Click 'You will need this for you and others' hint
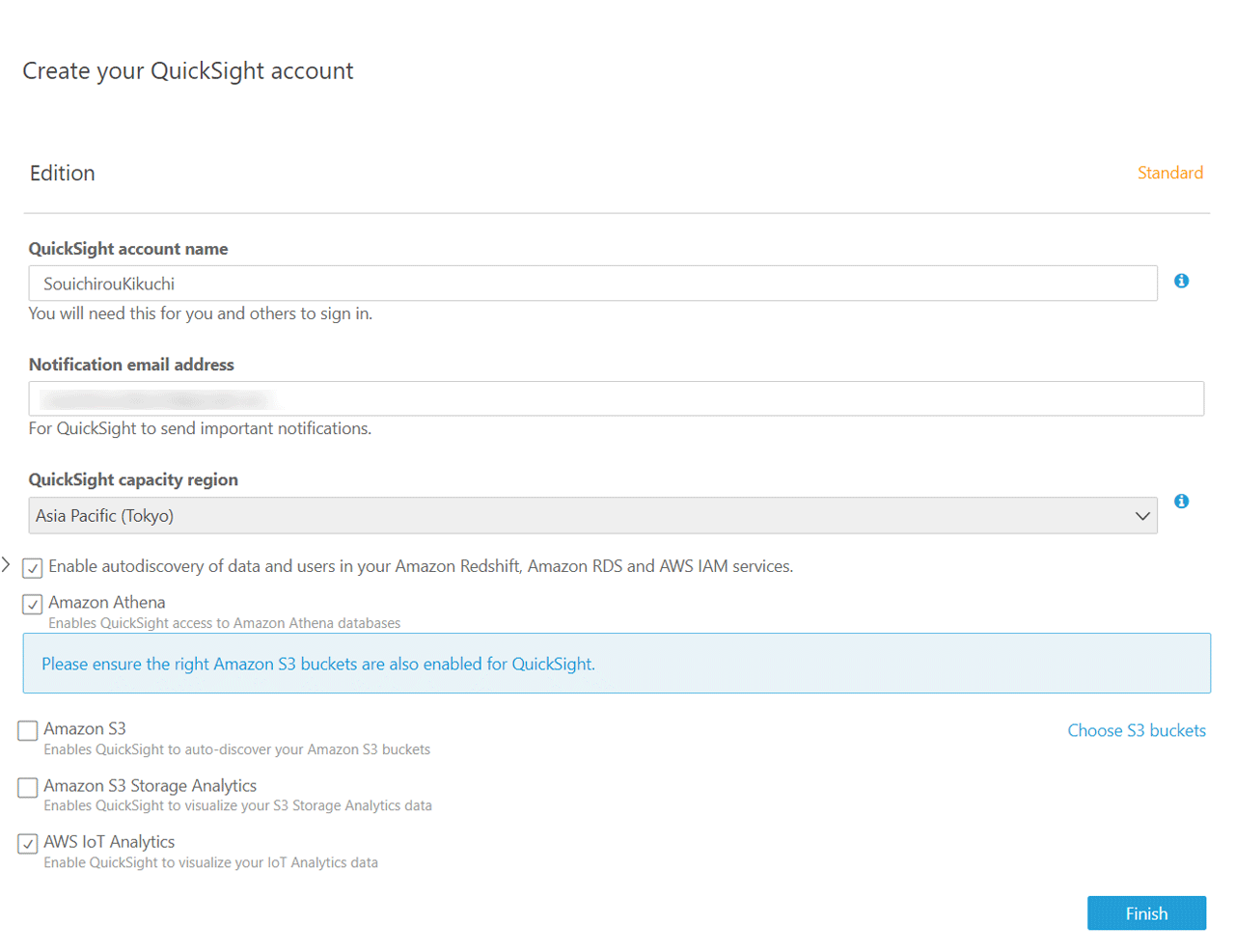 pyautogui.click(x=201, y=313)
